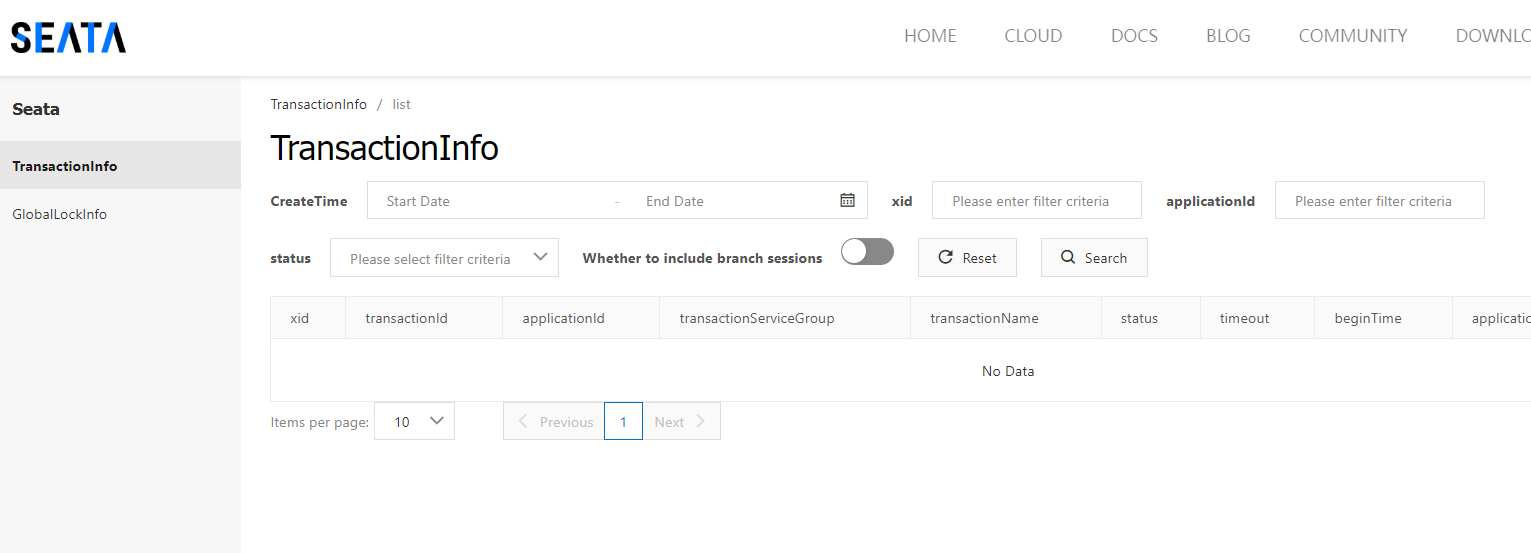This screenshot has height=553, width=1531.
Task: Click the Reset button
Action: click(x=967, y=258)
